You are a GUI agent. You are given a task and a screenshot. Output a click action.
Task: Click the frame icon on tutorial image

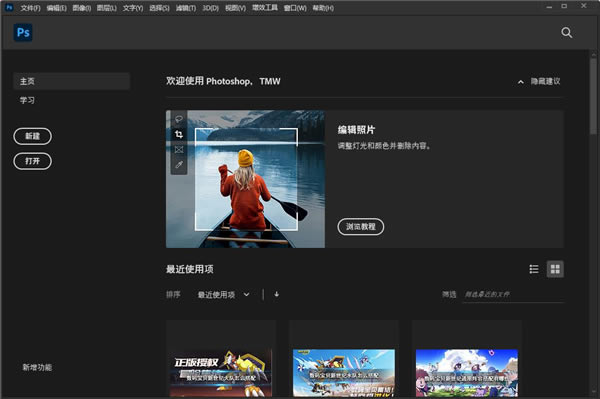click(179, 150)
